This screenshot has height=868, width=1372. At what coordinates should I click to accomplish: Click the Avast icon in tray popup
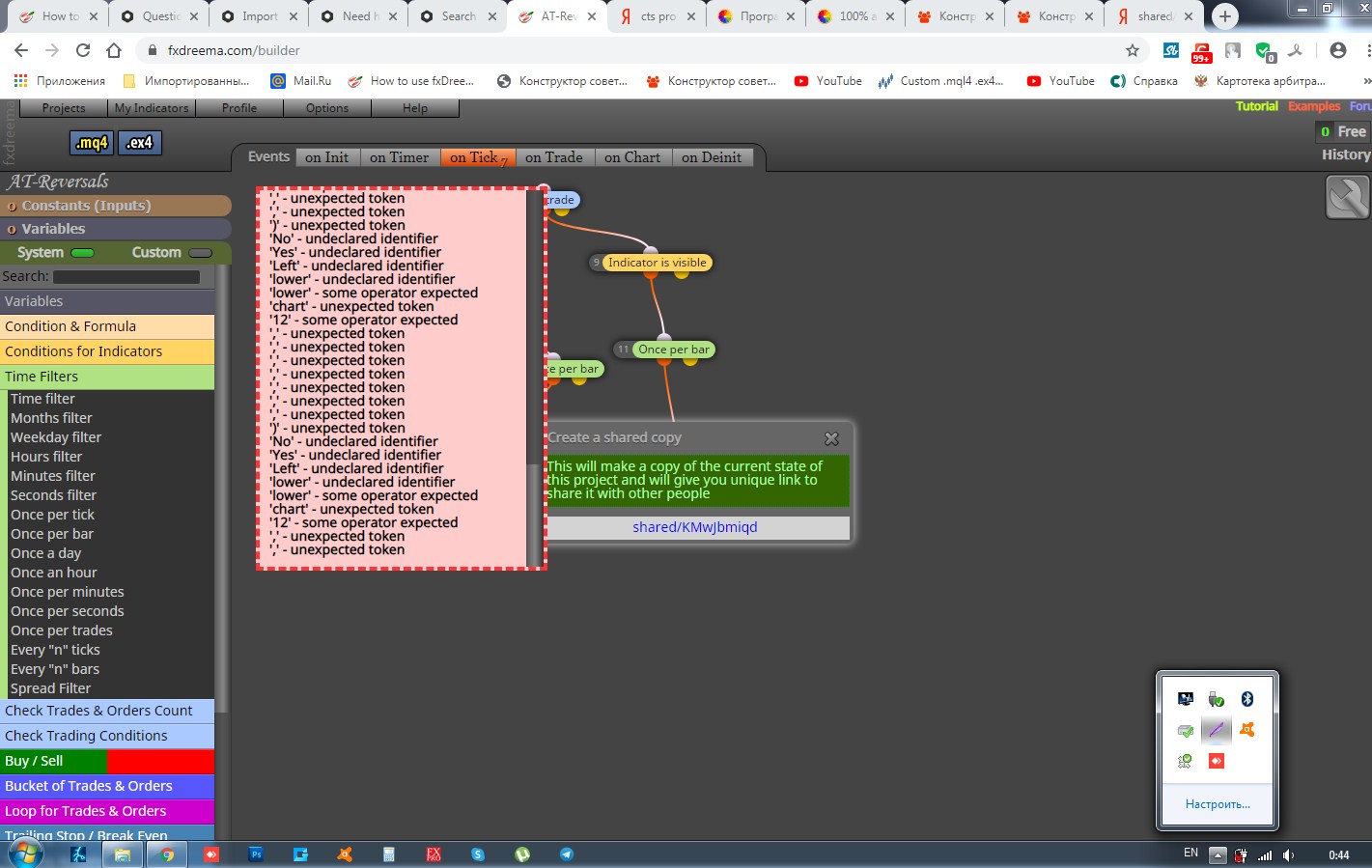pos(1246,730)
